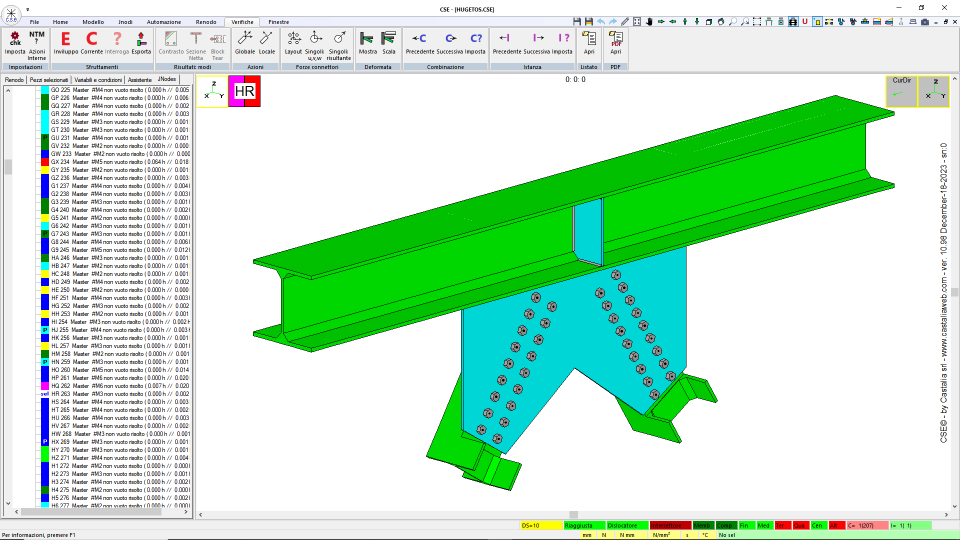Click the CurDir view button
The image size is (960, 540).
[901, 91]
